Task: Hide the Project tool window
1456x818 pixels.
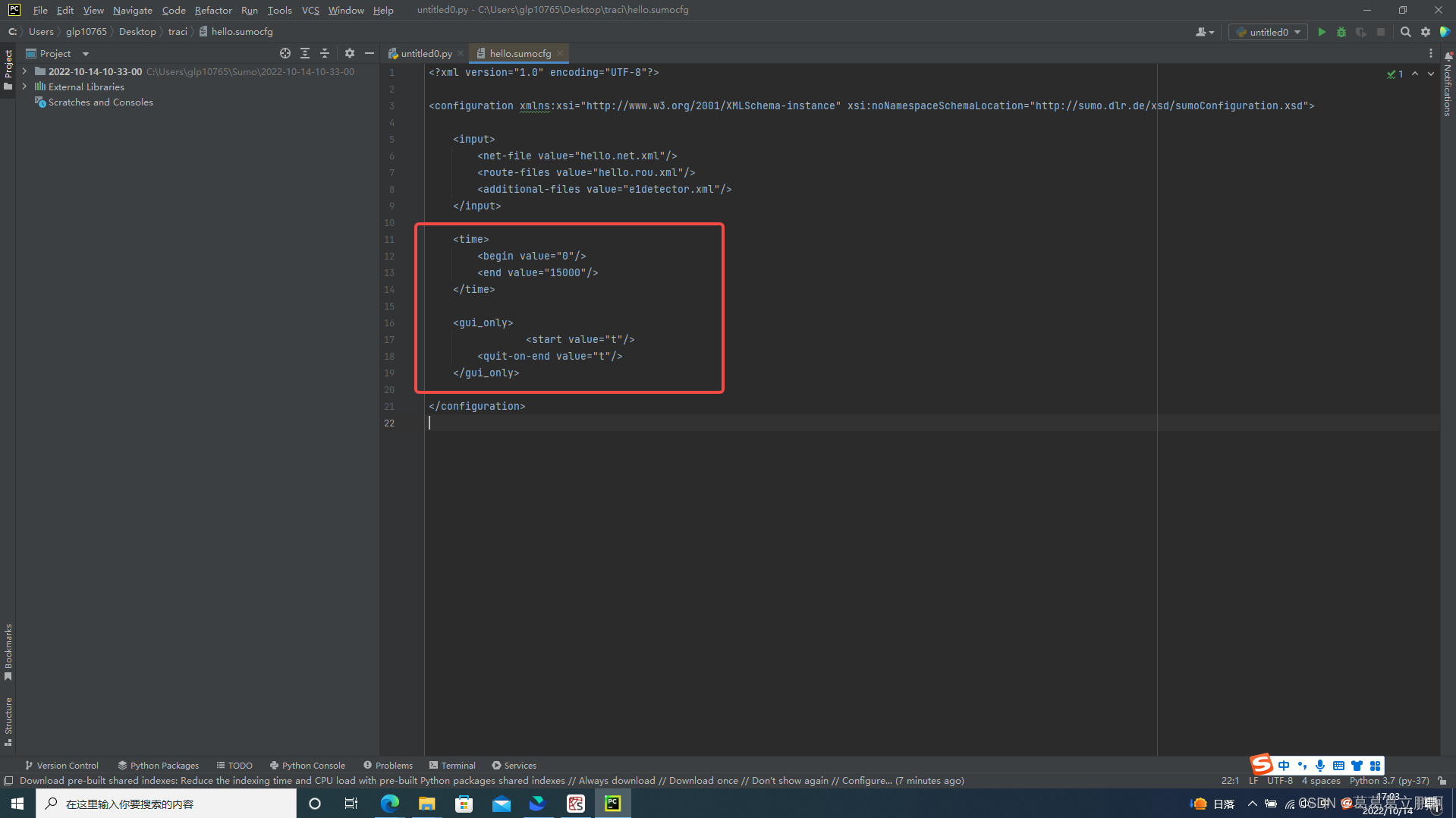Action: point(370,53)
